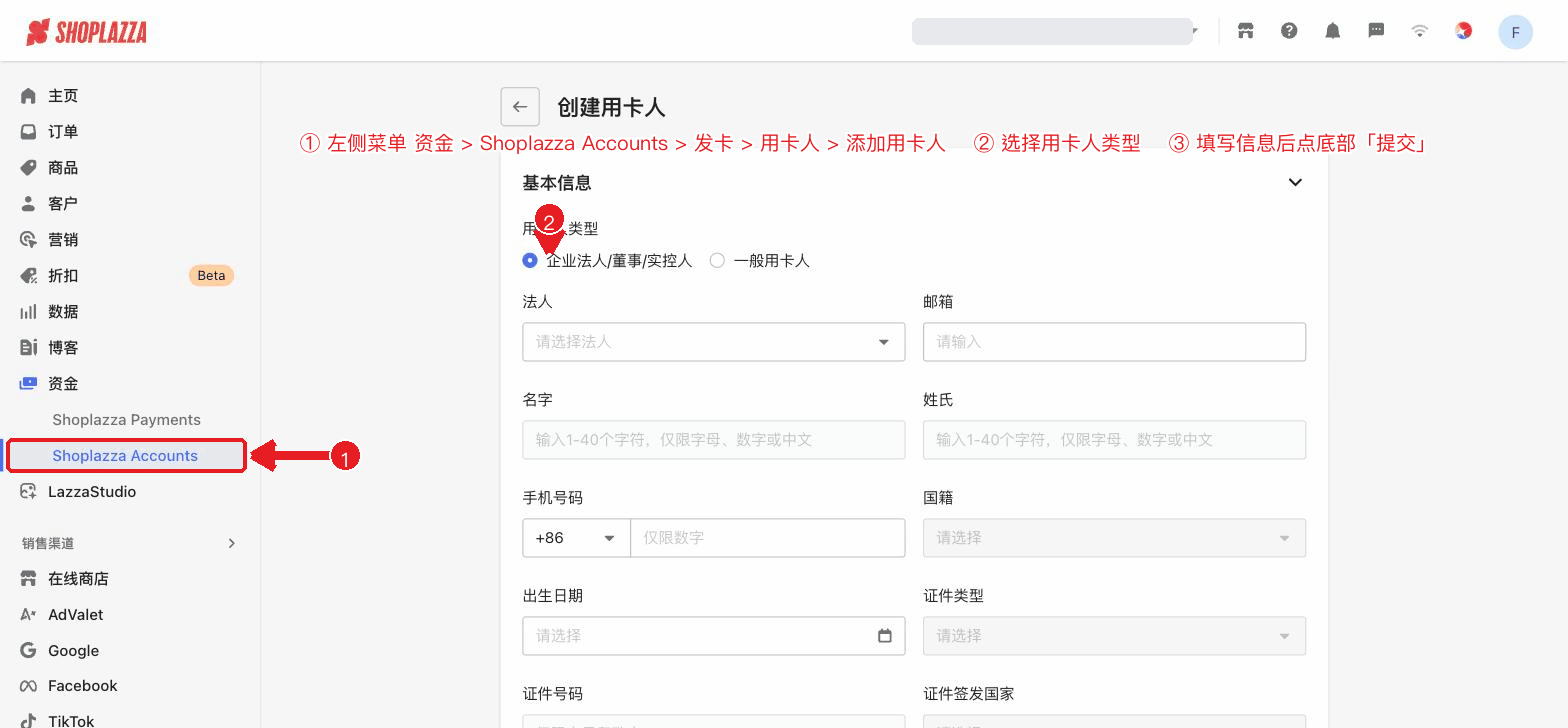This screenshot has height=728, width=1568.
Task: Click the 商品 tag icon
Action: (x=28, y=168)
